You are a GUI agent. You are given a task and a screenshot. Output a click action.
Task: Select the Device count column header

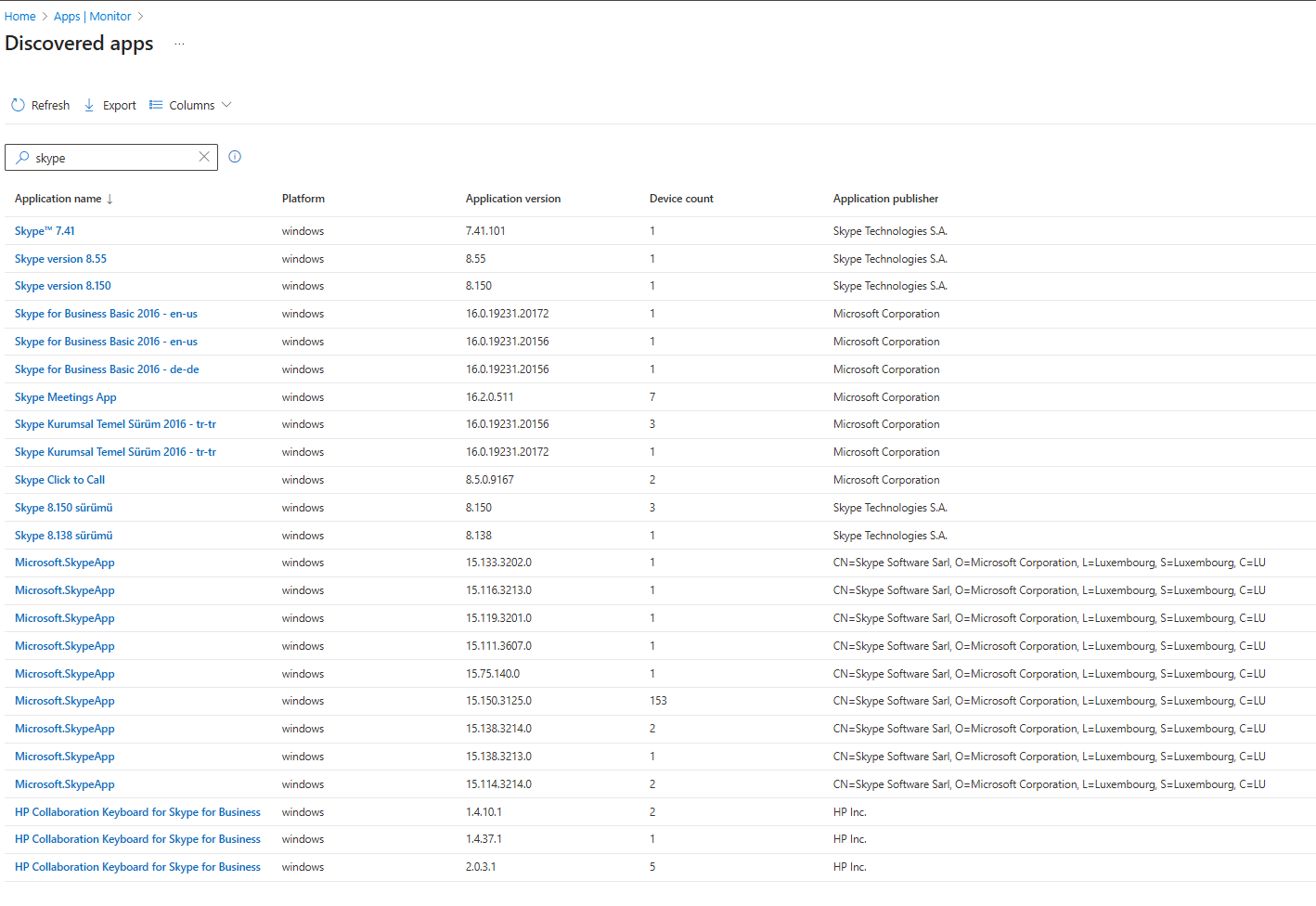click(x=680, y=199)
